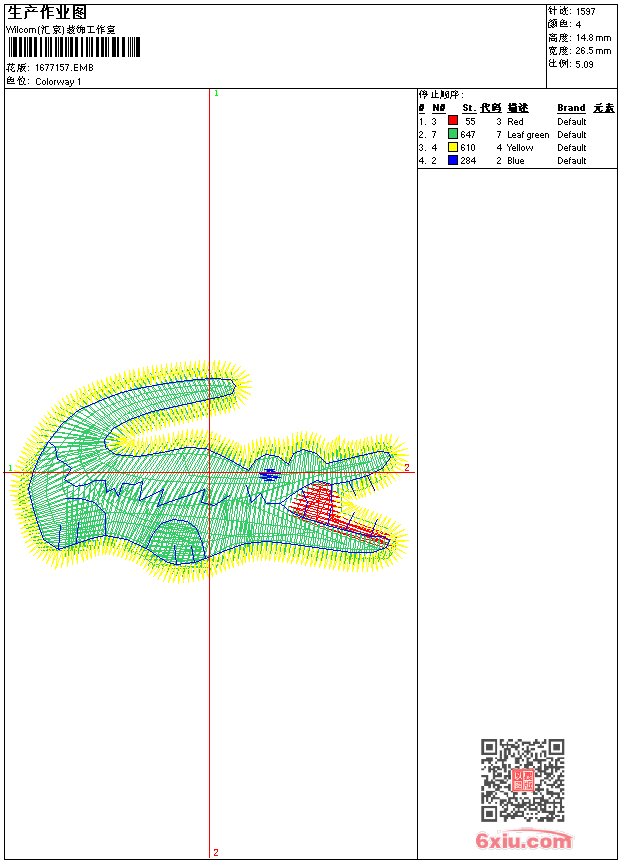The height and width of the screenshot is (860, 620).
Task: Click the color count value 4 in header
Action: [x=578, y=24]
